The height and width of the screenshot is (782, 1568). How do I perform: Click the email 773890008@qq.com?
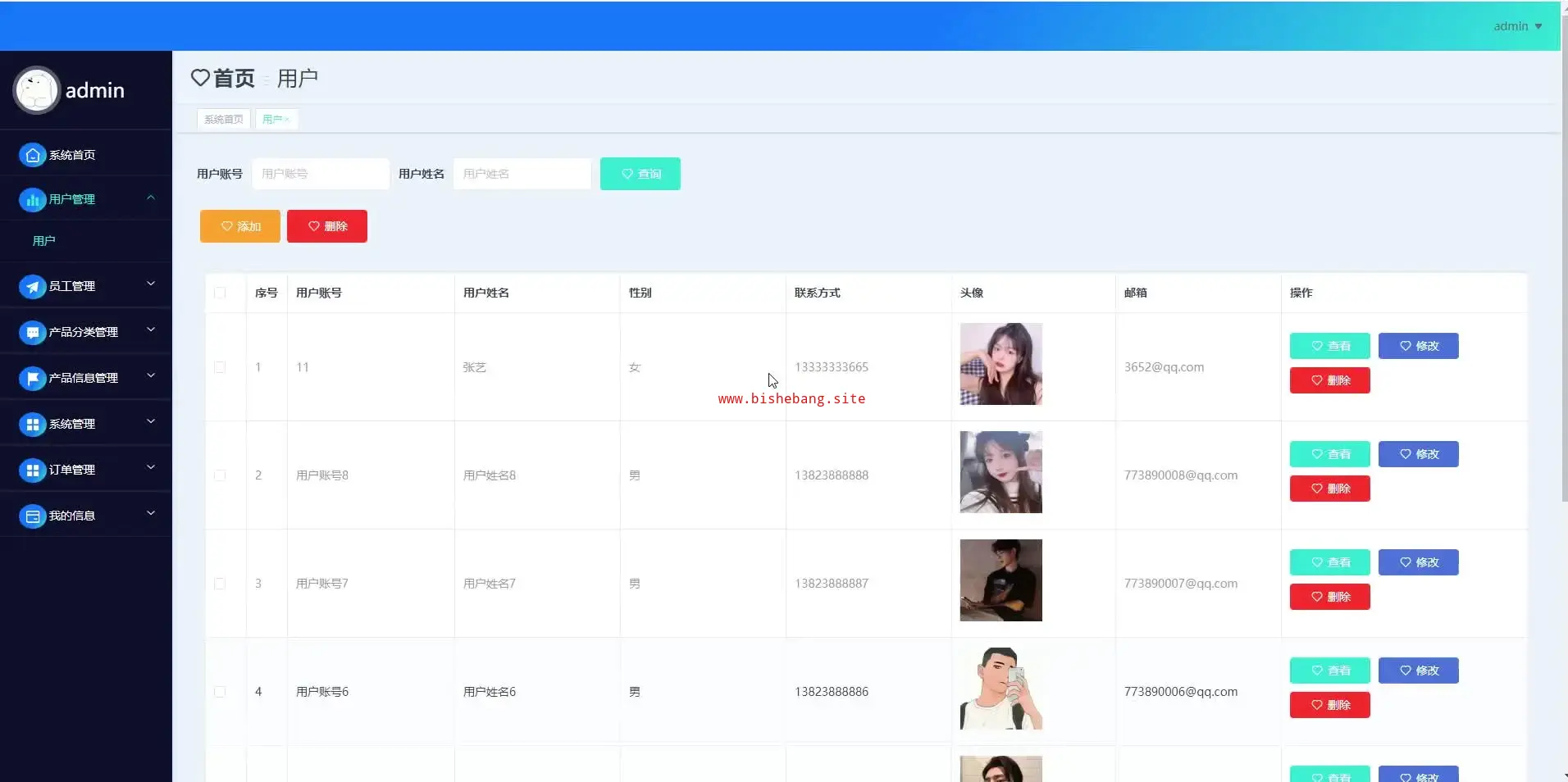[x=1181, y=475]
